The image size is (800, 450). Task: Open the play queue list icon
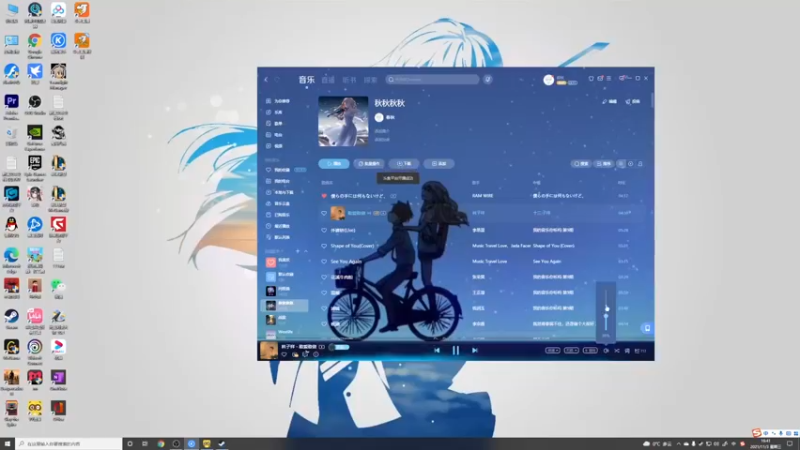pos(640,351)
